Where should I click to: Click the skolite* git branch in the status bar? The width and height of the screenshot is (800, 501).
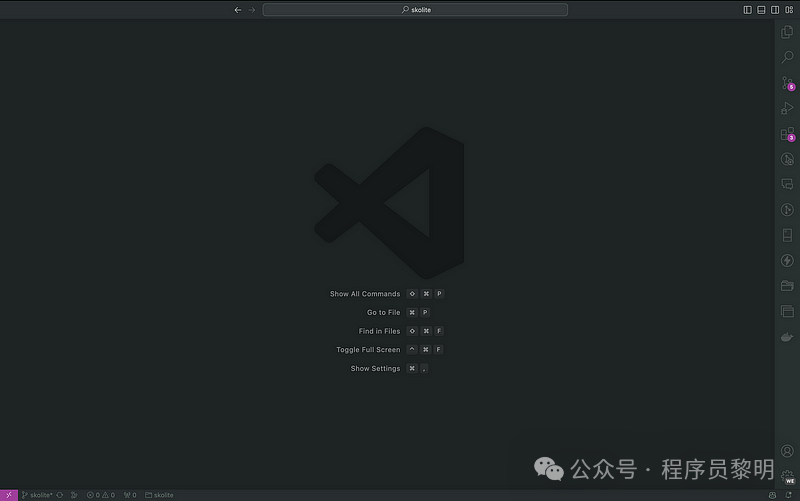click(37, 495)
